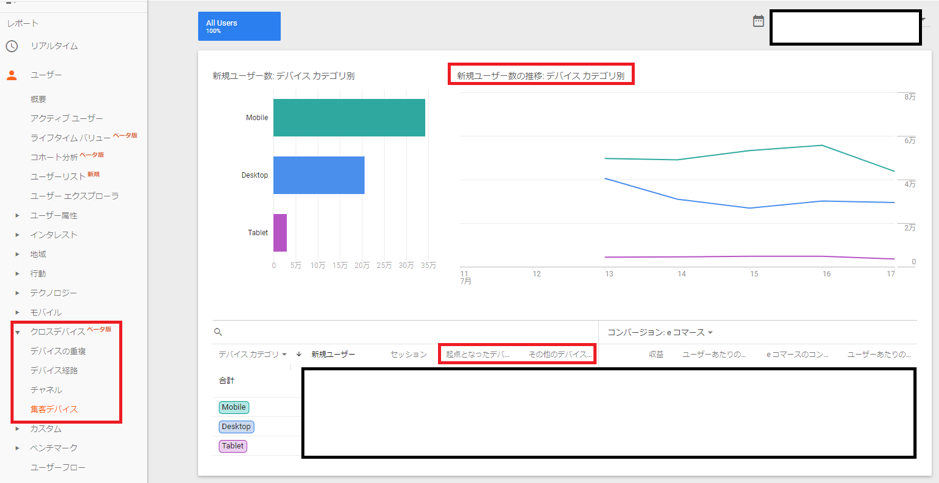This screenshot has width=939, height=483.
Task: Open デバイスの重複 report
Action: click(58, 351)
